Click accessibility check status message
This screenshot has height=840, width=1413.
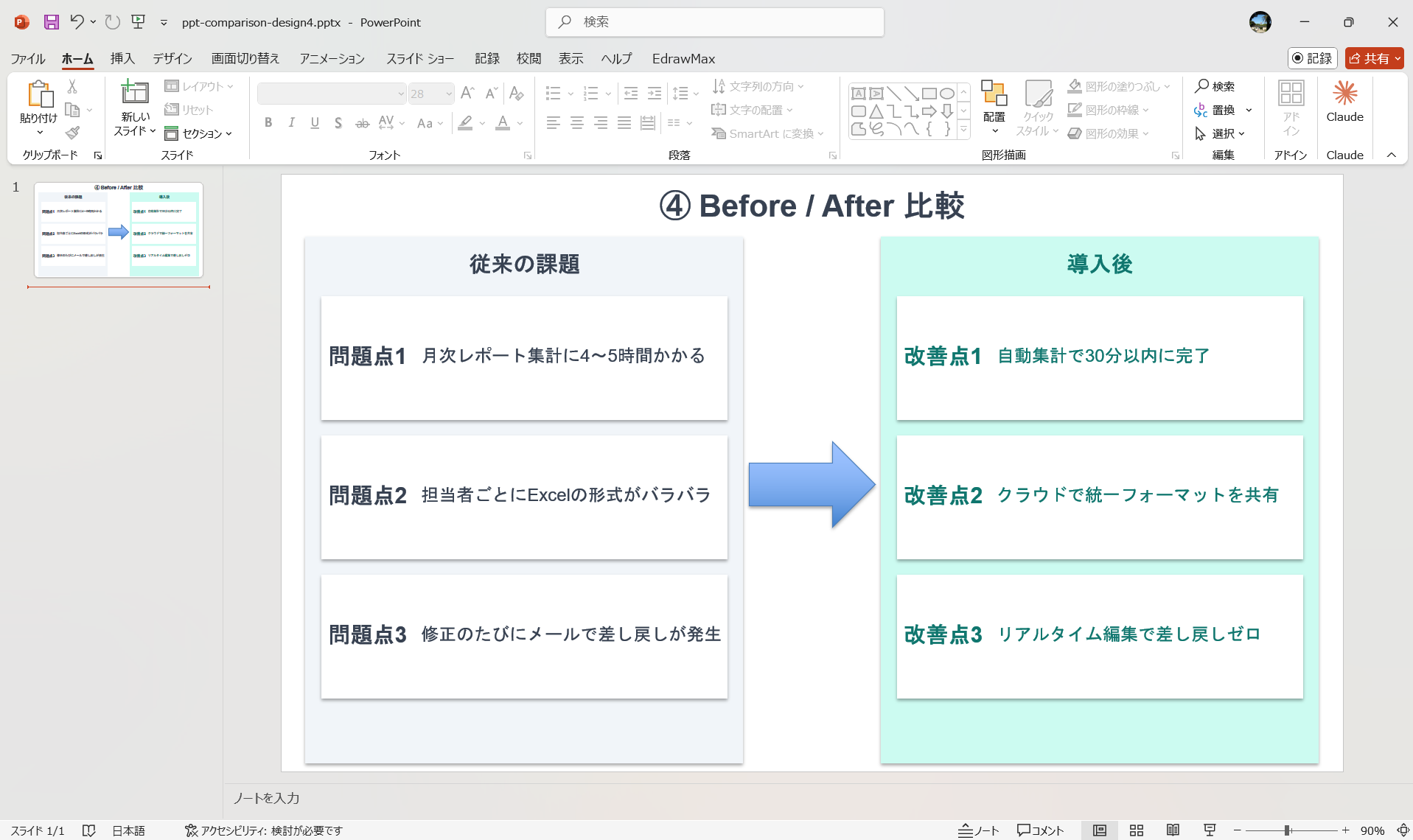coord(264,830)
